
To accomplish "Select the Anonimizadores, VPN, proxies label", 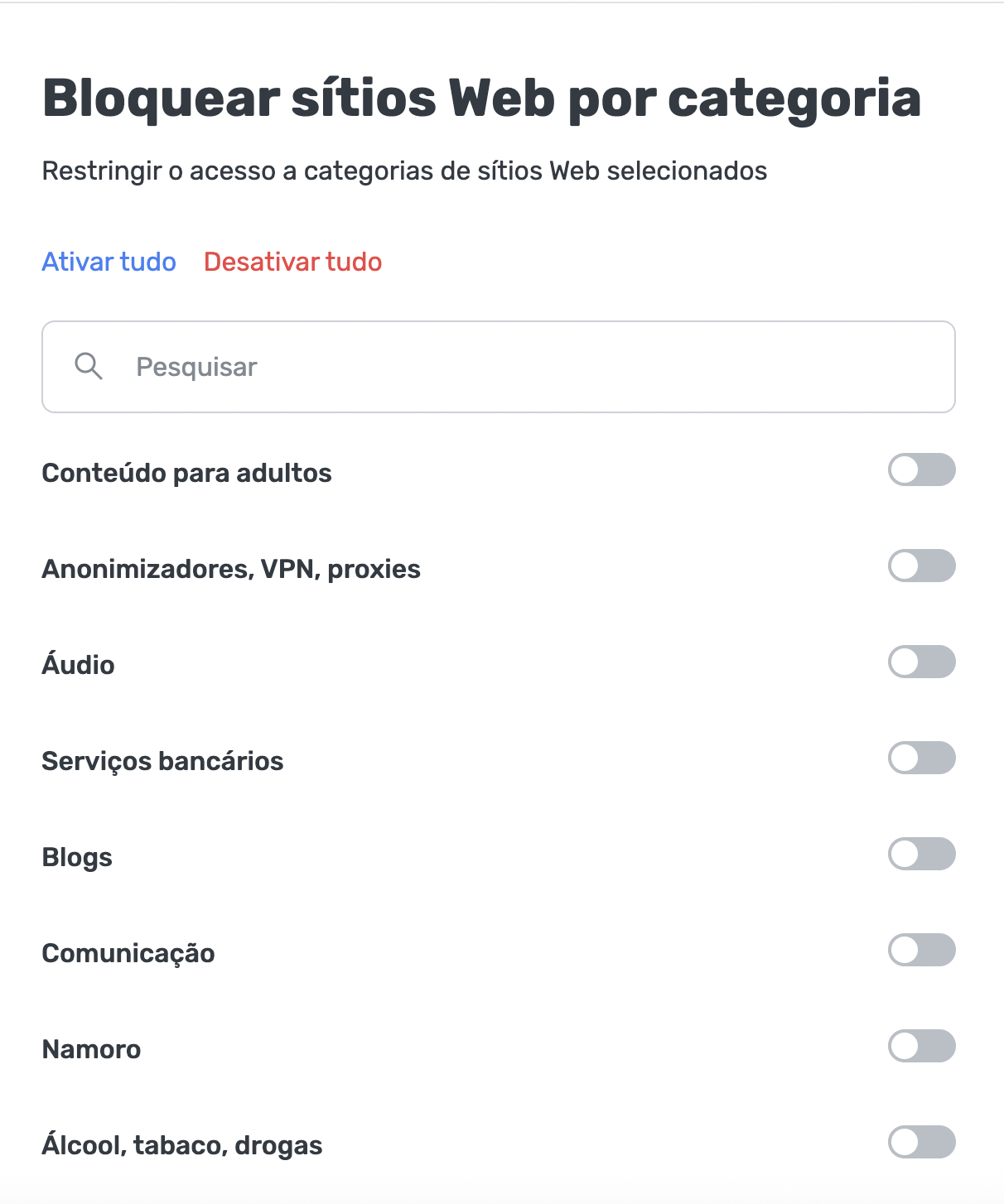I will click(x=231, y=569).
